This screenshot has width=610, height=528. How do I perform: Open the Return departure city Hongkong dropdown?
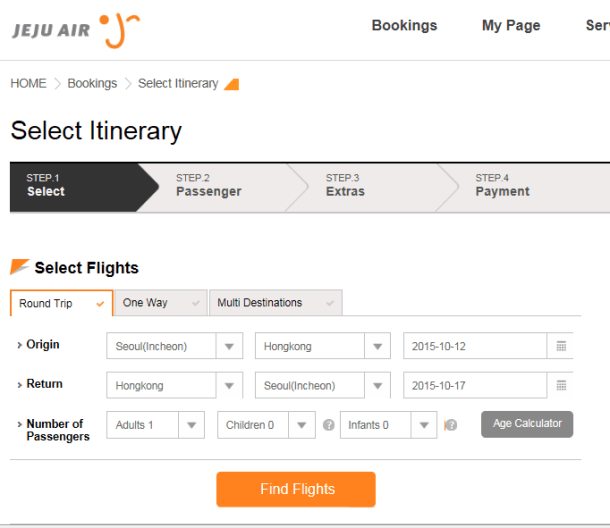pyautogui.click(x=175, y=385)
